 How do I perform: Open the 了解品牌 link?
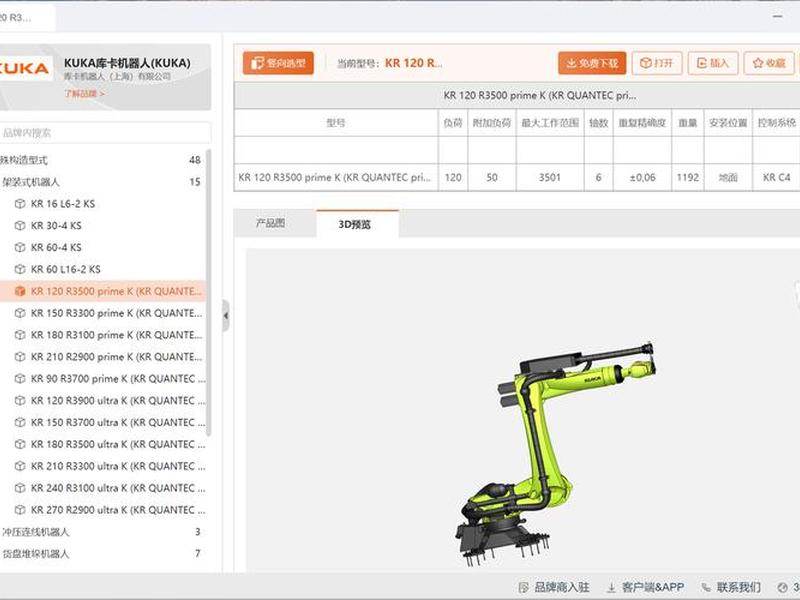coord(85,94)
